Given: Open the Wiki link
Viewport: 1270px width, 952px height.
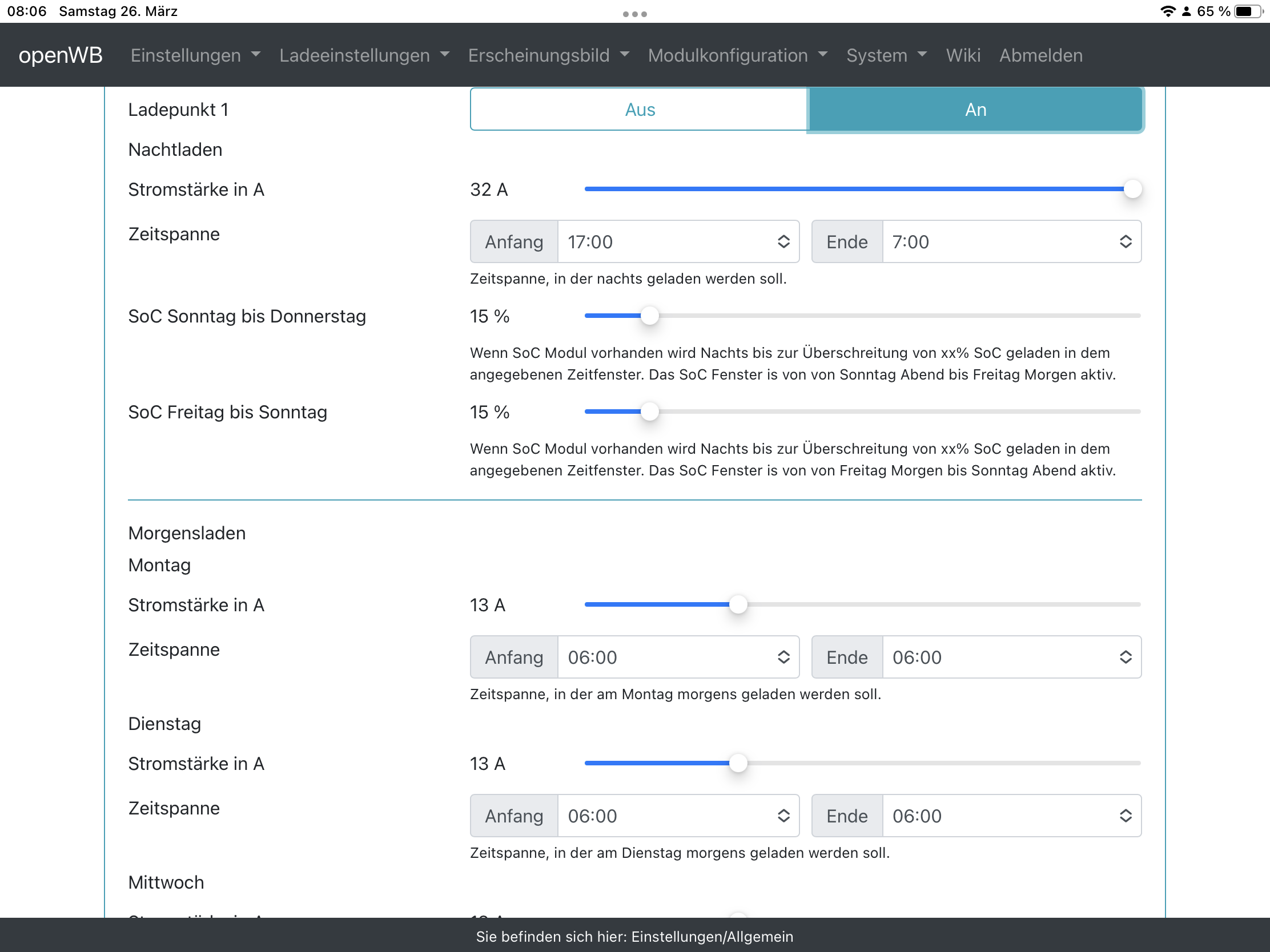Looking at the screenshot, I should [963, 55].
